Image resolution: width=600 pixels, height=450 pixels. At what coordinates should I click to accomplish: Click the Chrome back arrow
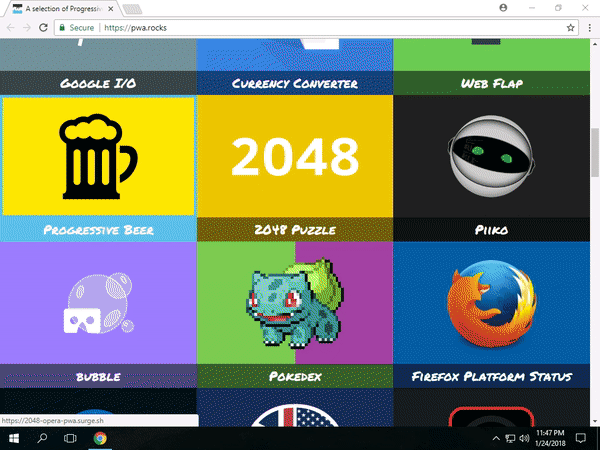(x=11, y=28)
